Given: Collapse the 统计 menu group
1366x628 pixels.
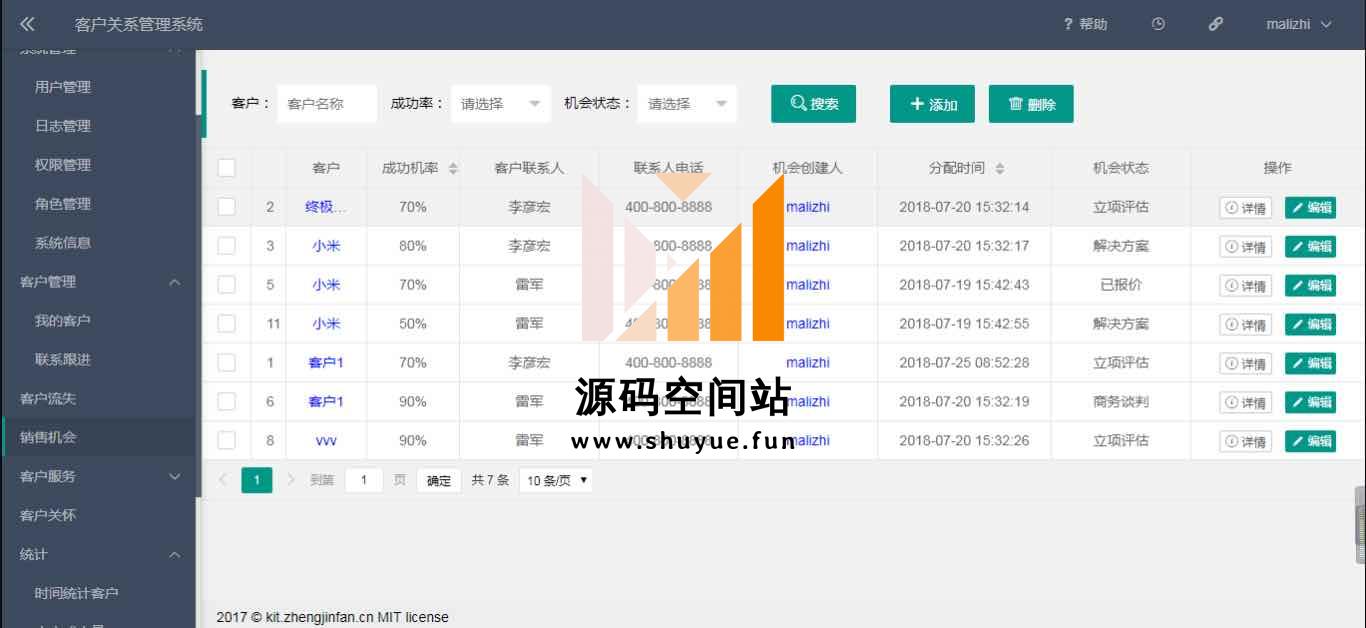Looking at the screenshot, I should pyautogui.click(x=98, y=554).
